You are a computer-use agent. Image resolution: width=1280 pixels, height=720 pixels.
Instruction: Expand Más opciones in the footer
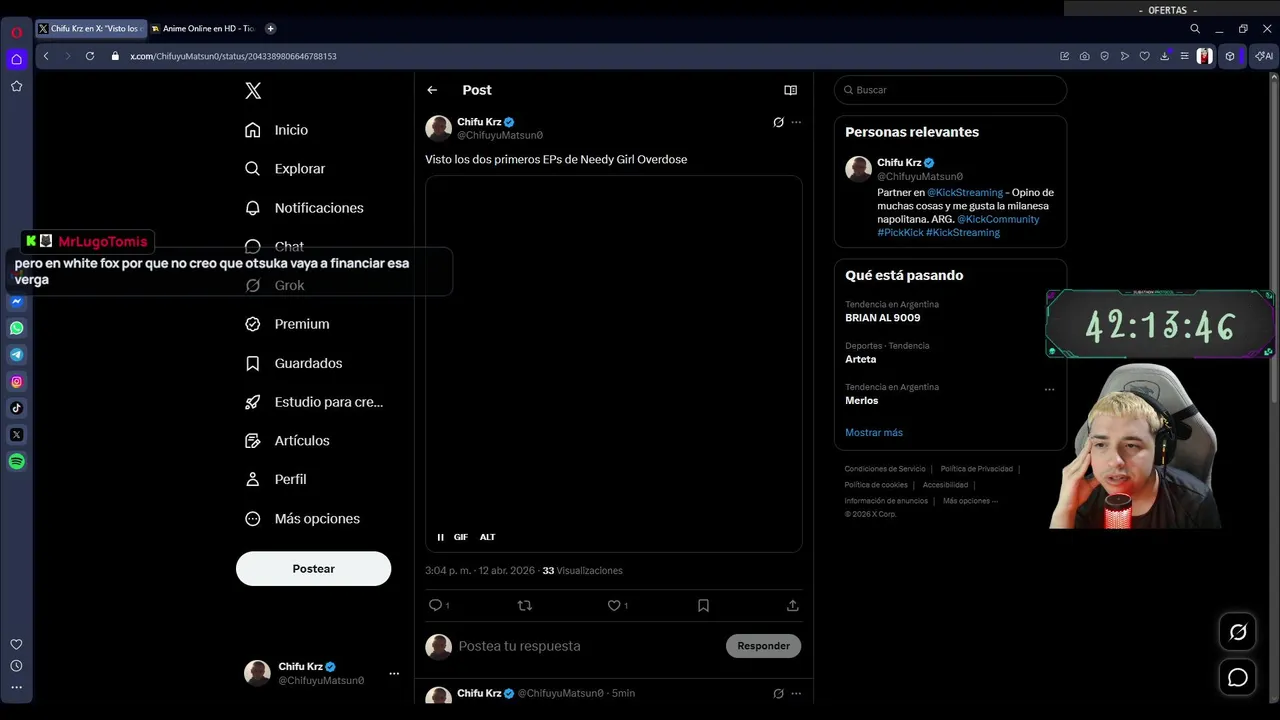coord(971,501)
